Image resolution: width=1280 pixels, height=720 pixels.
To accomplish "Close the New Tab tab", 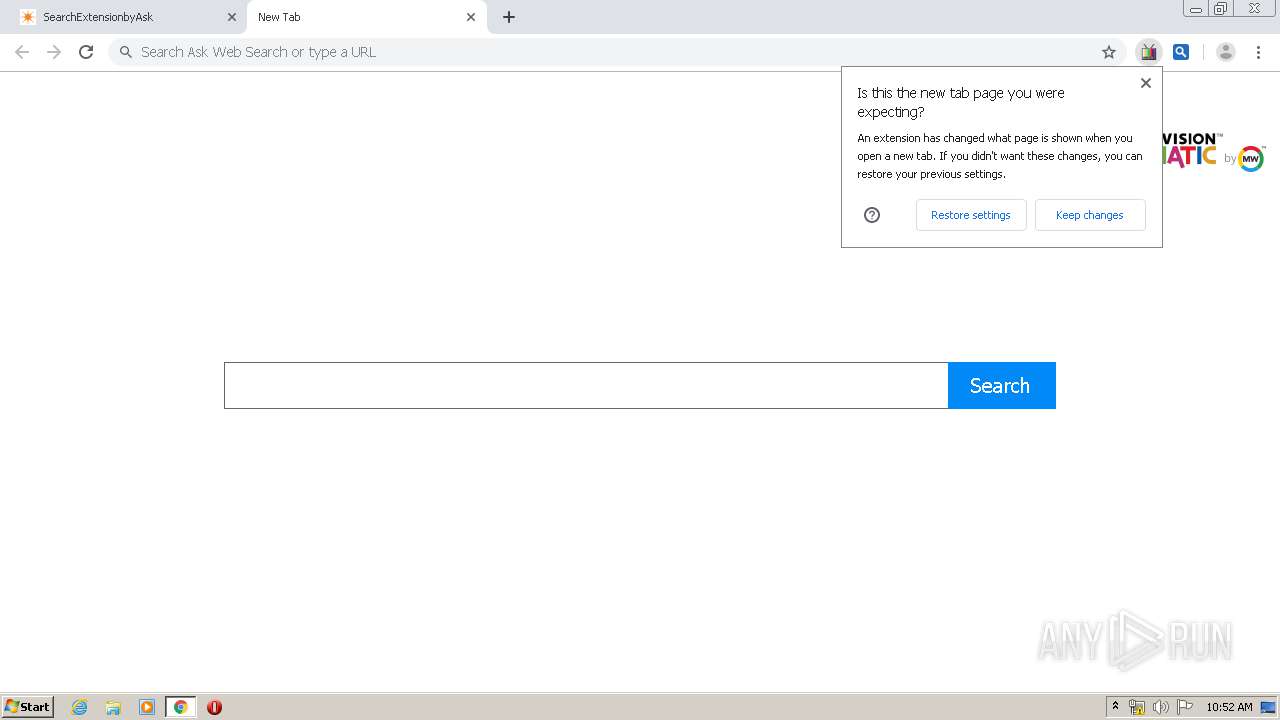I will tap(471, 17).
